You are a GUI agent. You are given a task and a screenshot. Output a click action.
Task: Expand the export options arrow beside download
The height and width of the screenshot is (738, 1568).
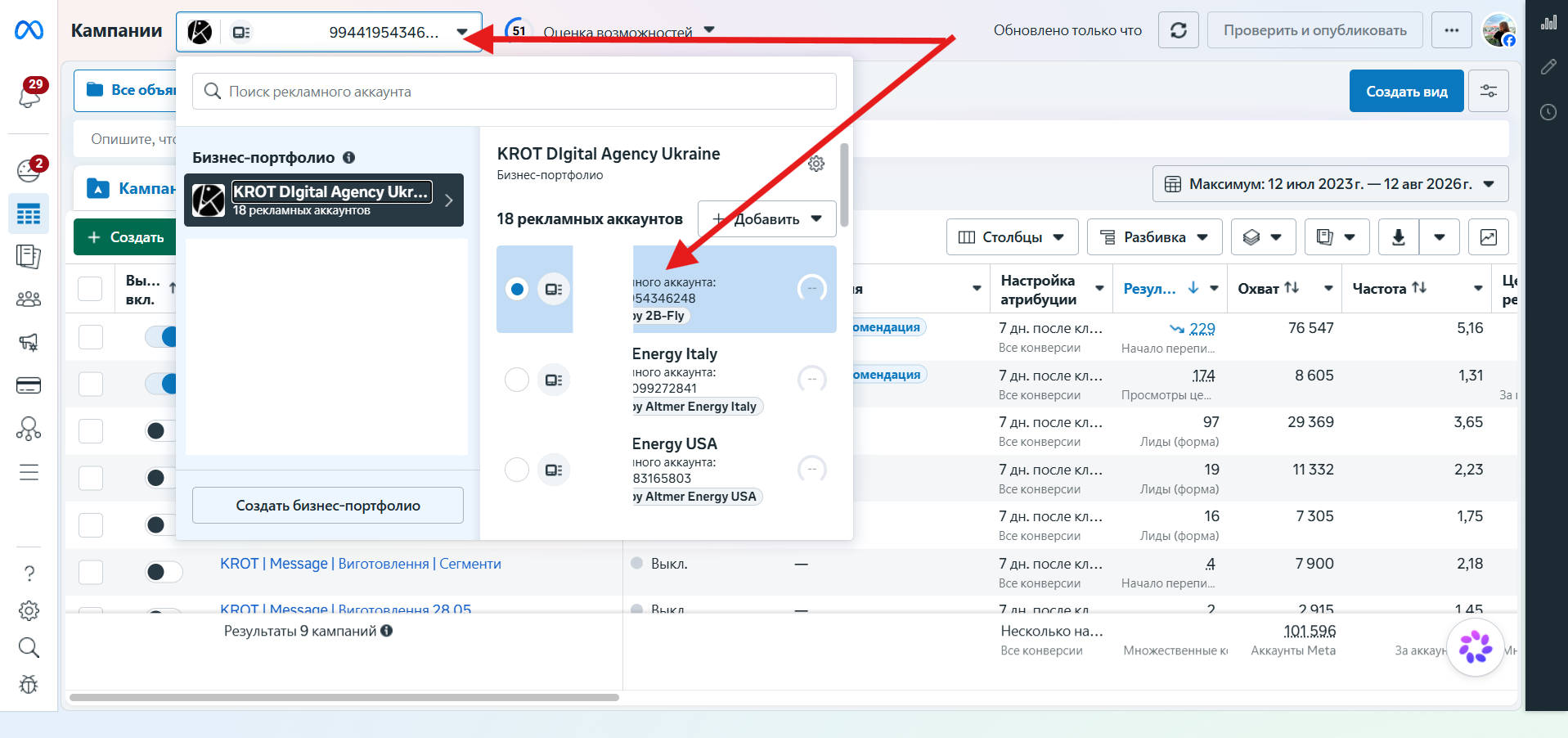click(1440, 237)
